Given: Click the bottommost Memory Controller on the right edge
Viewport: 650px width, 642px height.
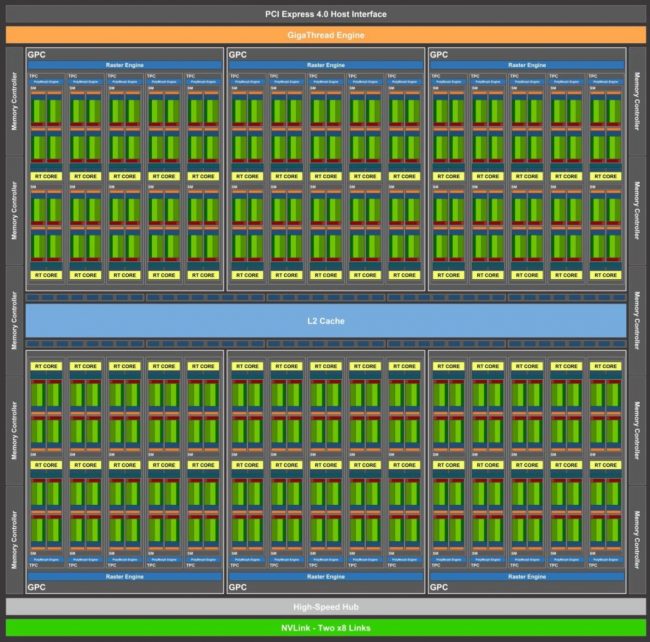Looking at the screenshot, I should 637,540.
